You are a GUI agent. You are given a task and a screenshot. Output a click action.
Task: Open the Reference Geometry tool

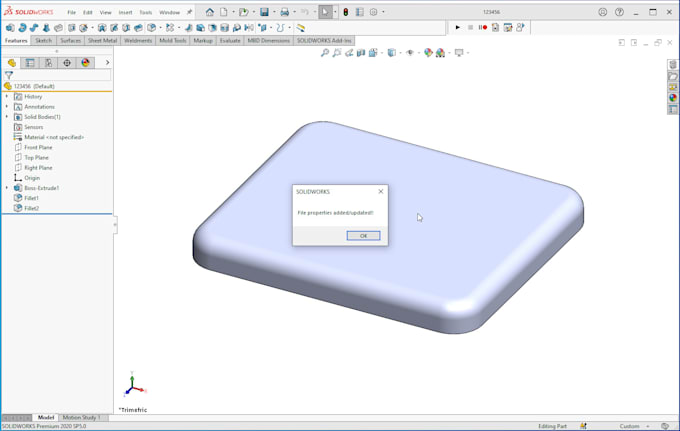pyautogui.click(x=262, y=28)
